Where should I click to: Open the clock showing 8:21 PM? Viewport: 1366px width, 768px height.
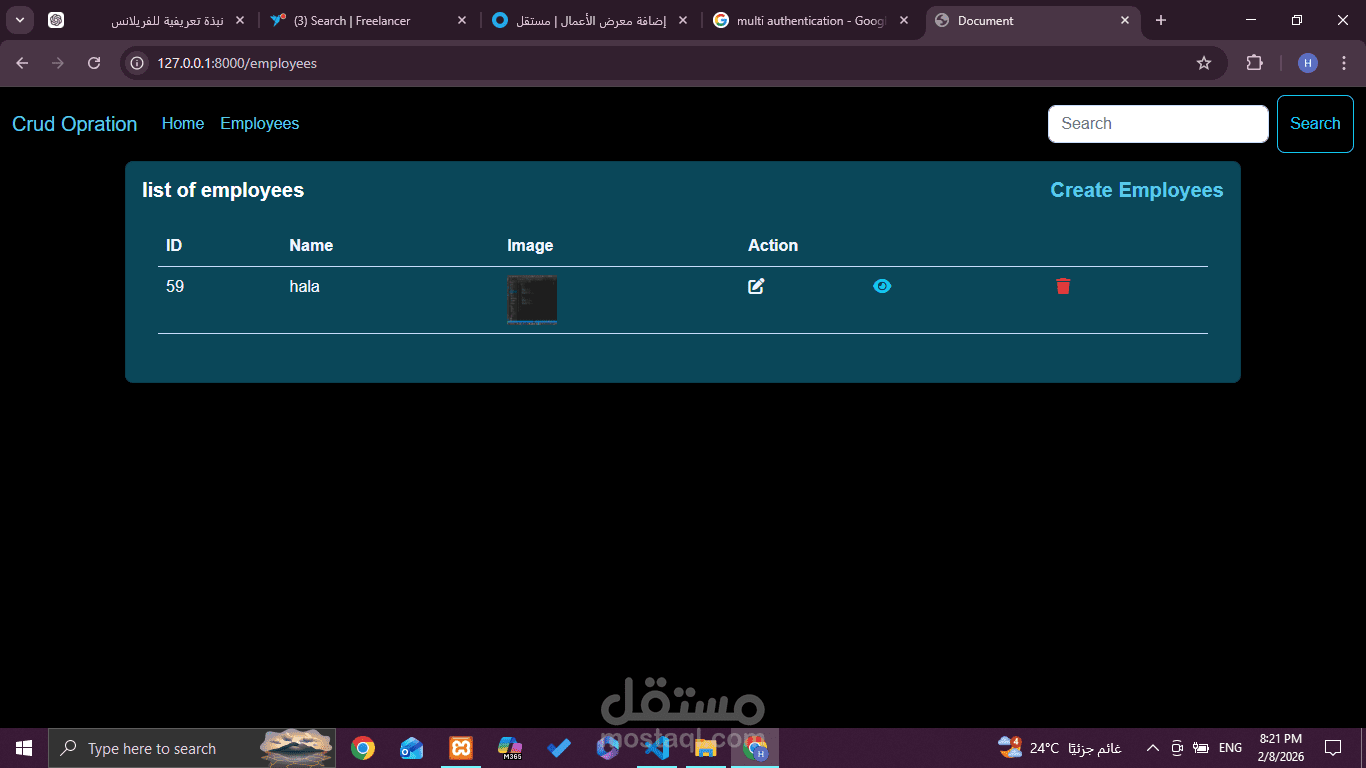point(1280,748)
